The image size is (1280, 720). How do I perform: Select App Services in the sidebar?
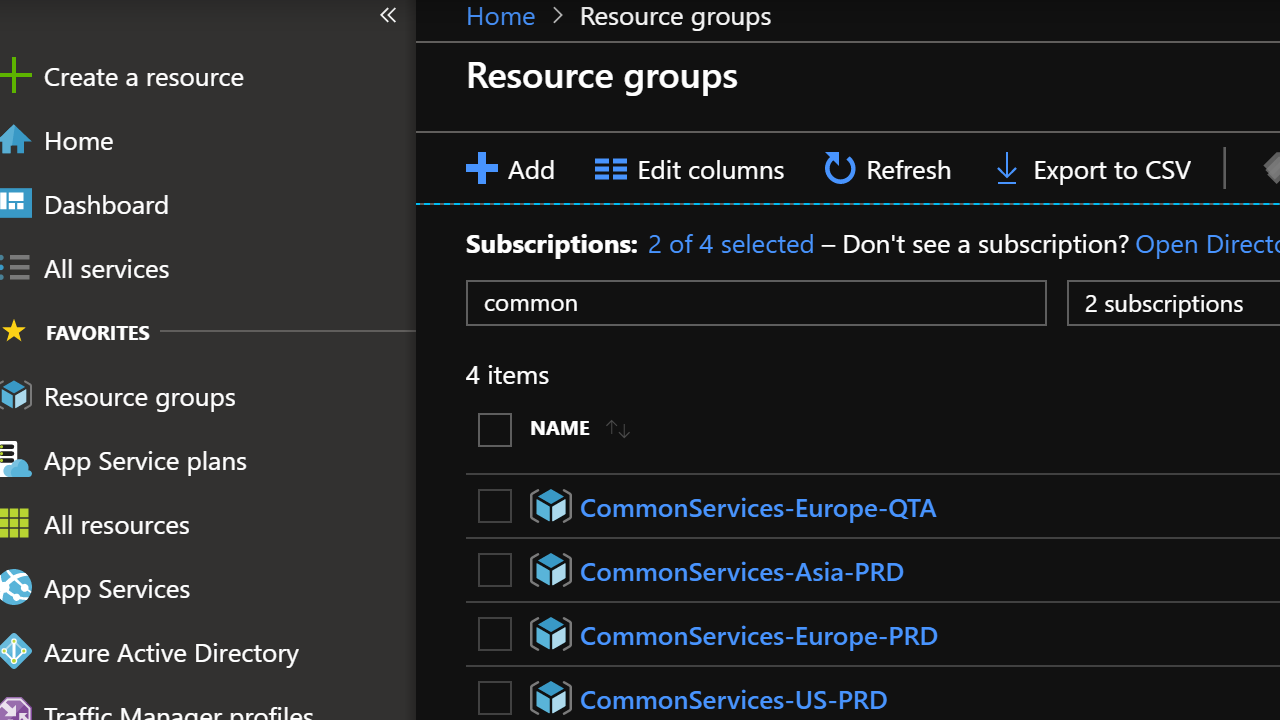(x=117, y=588)
